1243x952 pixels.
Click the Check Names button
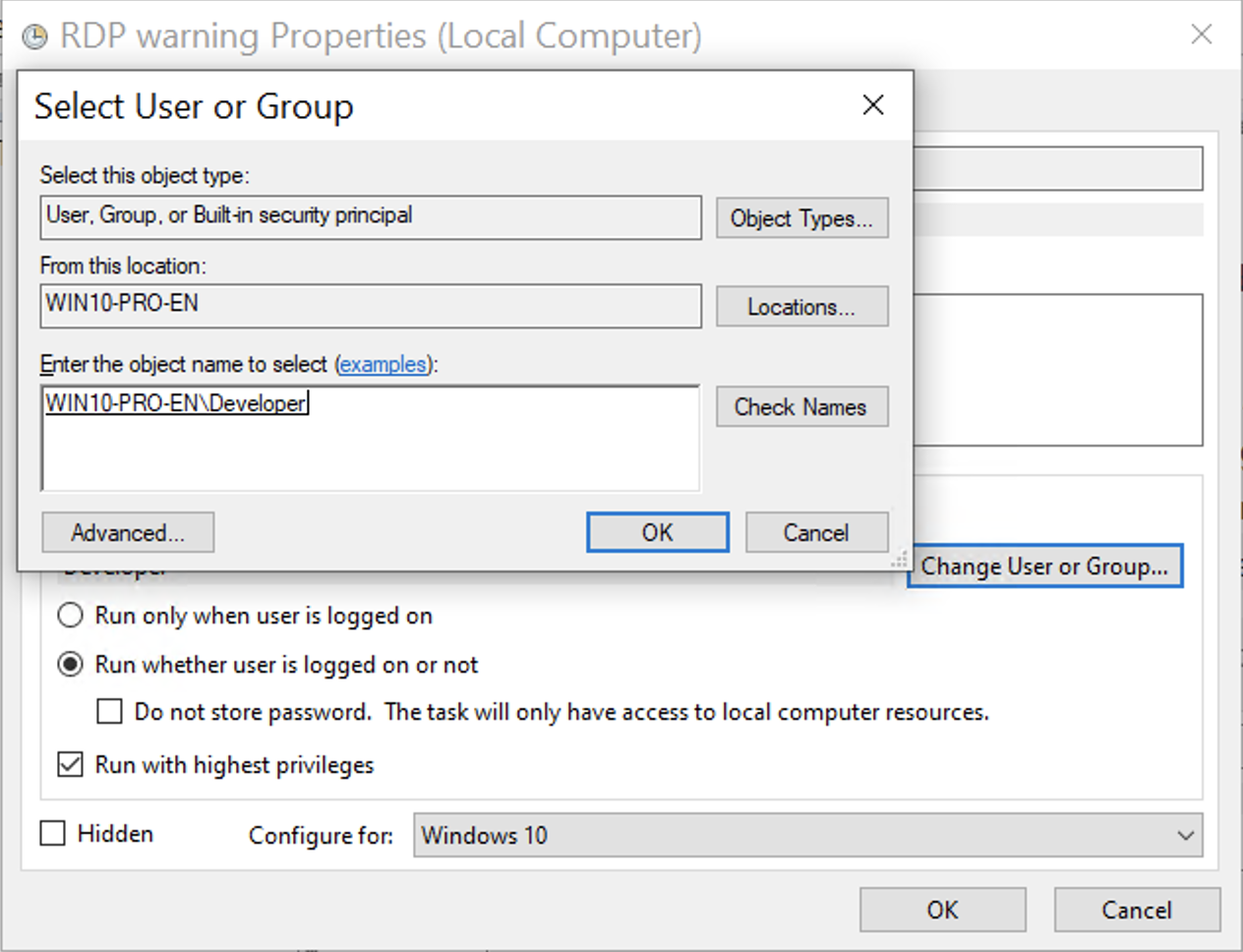click(x=801, y=406)
